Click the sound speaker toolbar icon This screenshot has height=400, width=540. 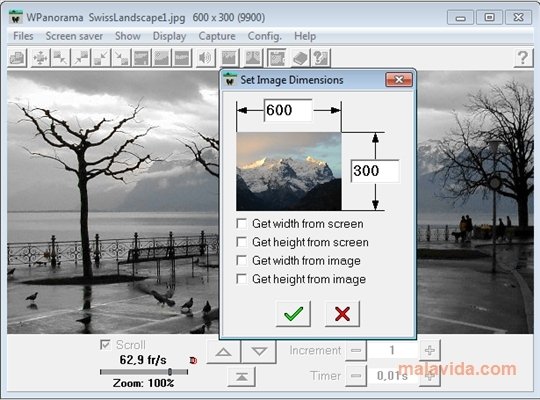(x=205, y=58)
